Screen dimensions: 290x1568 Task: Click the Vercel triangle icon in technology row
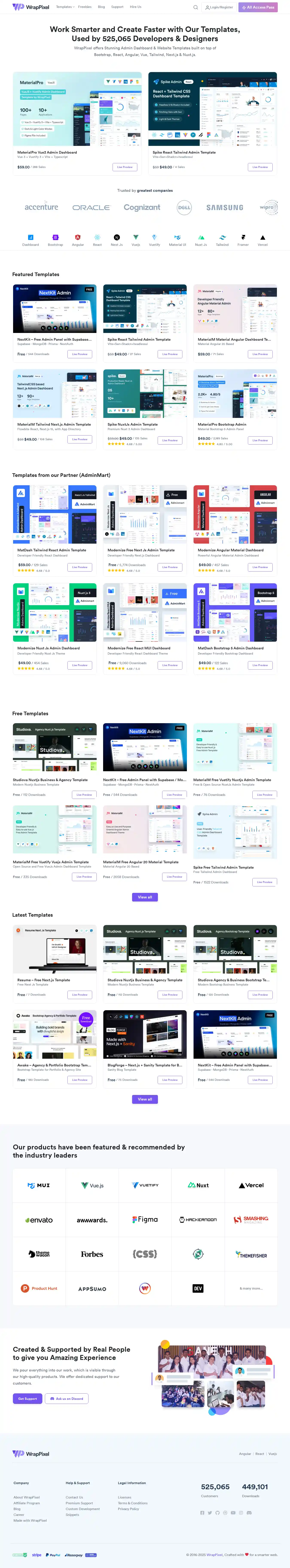coord(263,237)
